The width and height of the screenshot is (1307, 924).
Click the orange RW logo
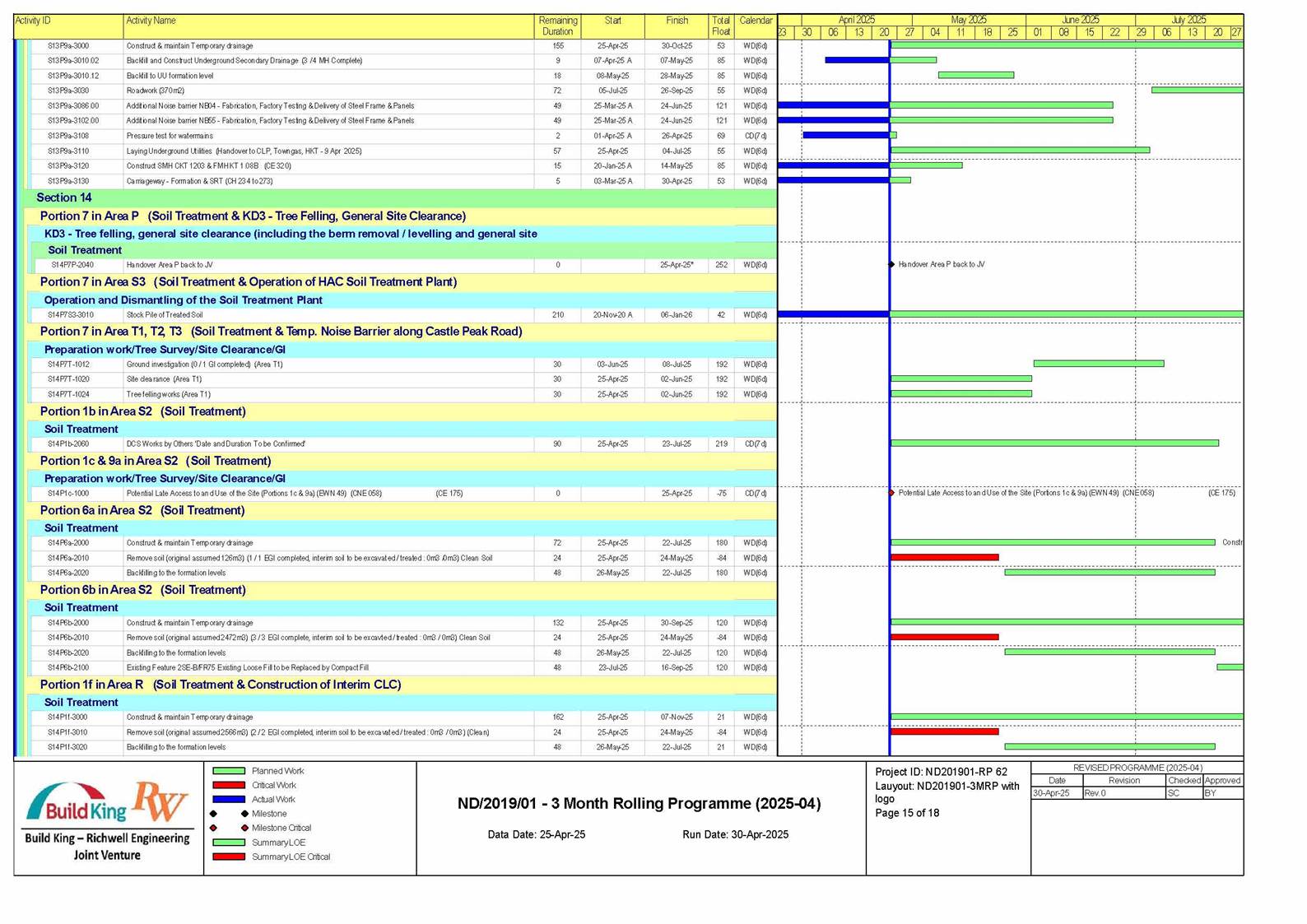tap(160, 801)
